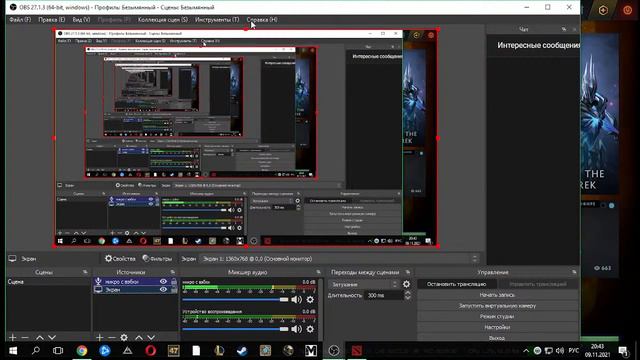Open the Файл menu

[x=20, y=20]
